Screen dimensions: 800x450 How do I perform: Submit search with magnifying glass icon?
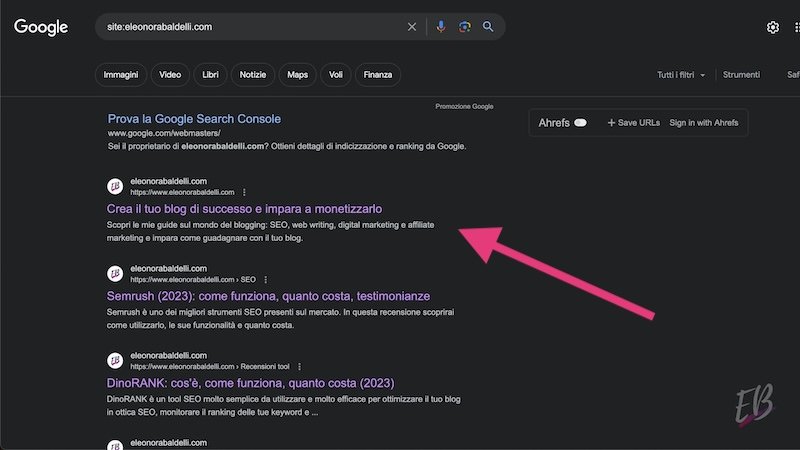coord(488,27)
